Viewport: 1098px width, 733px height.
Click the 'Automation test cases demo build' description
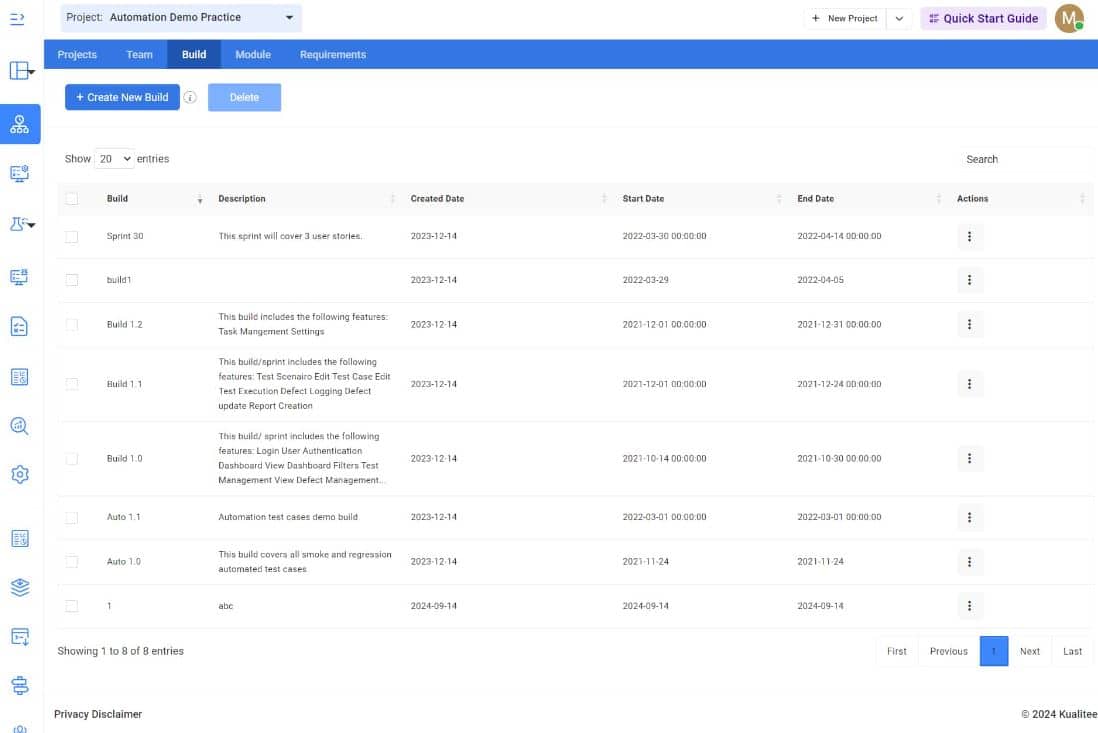point(288,517)
